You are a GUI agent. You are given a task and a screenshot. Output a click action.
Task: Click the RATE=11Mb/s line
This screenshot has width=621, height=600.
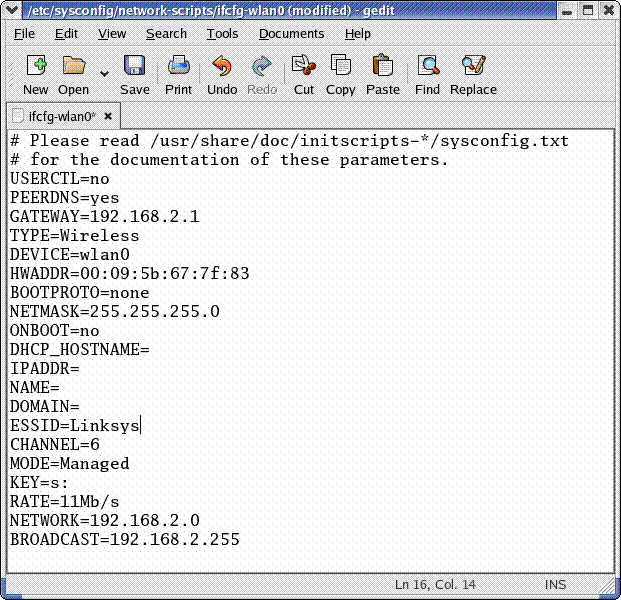point(65,502)
